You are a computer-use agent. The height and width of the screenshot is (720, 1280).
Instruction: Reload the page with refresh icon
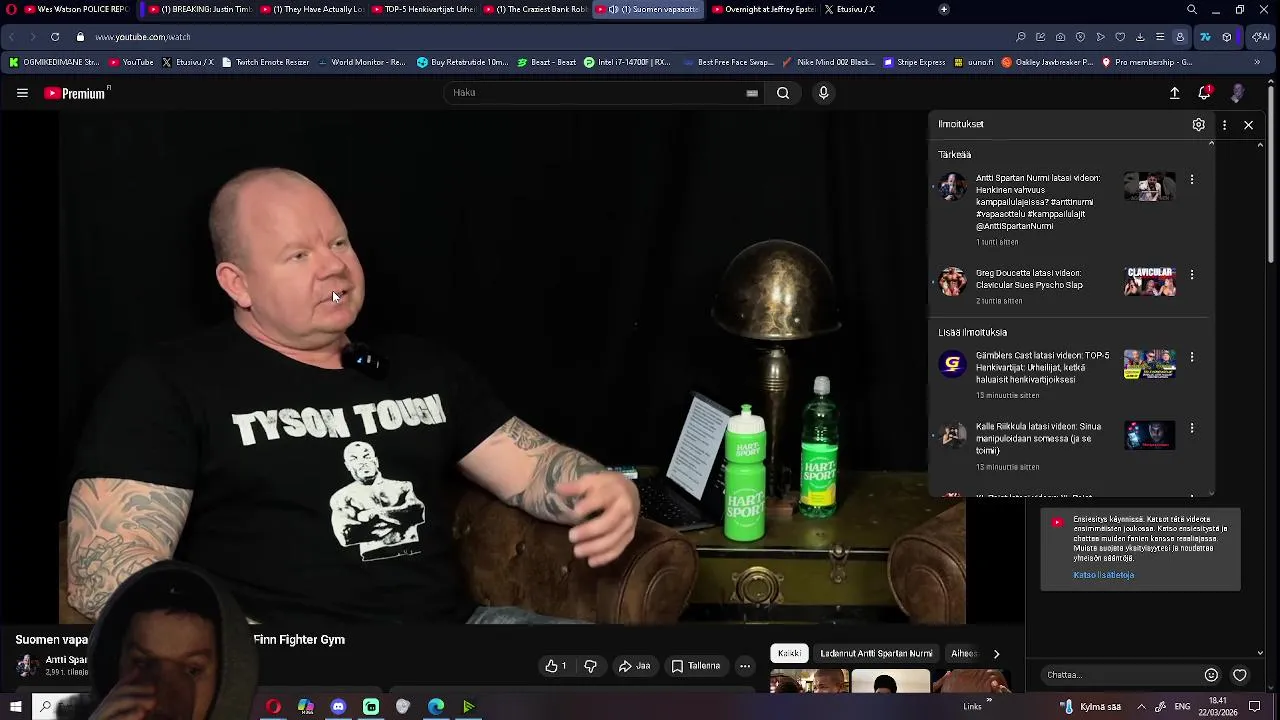[55, 37]
